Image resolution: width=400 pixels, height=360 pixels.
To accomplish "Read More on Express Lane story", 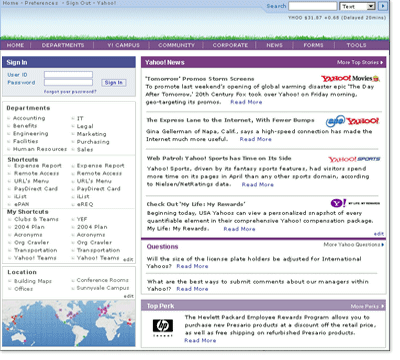I will point(256,139).
